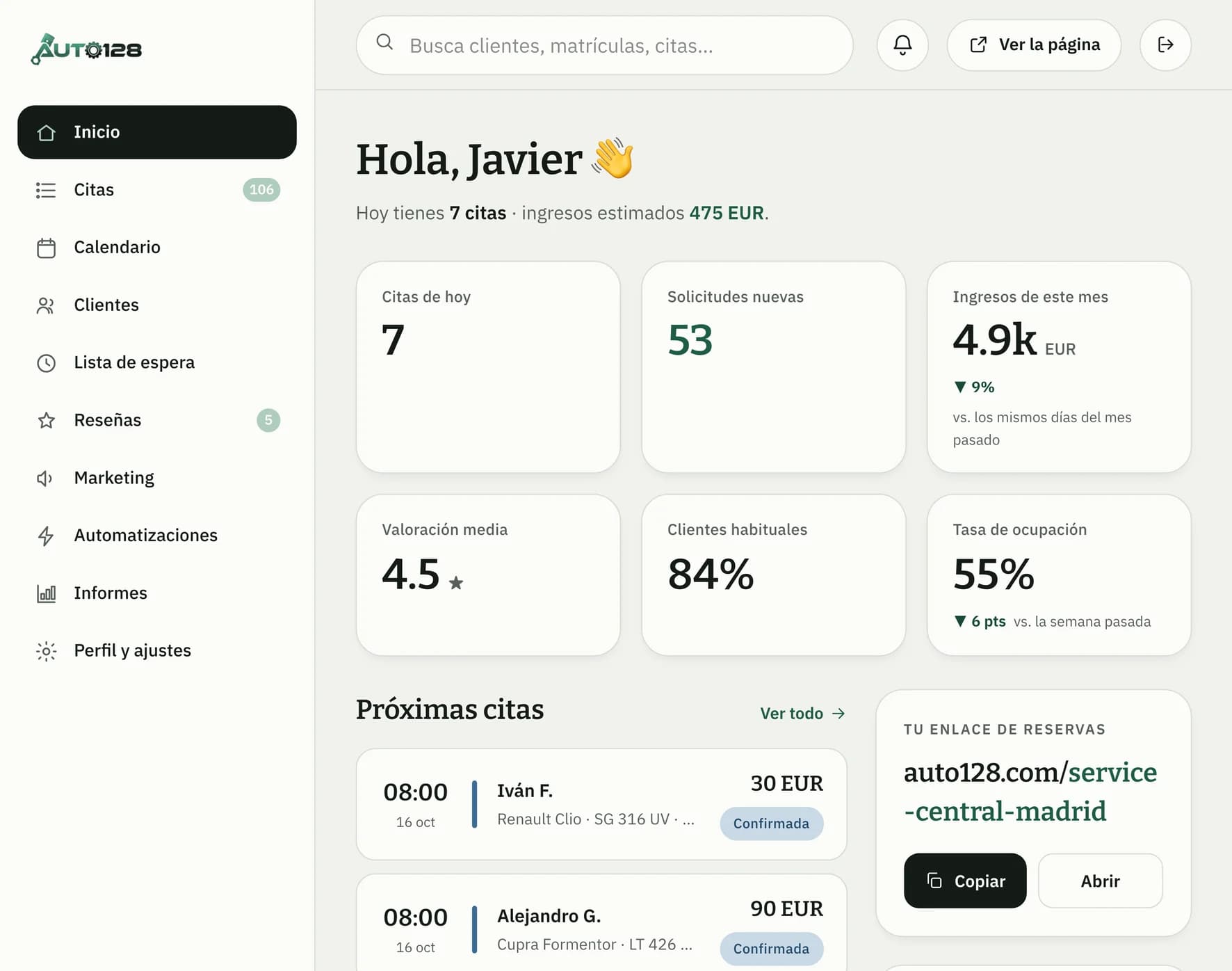Open the Informes section
Image resolution: width=1232 pixels, height=971 pixels.
coord(157,593)
